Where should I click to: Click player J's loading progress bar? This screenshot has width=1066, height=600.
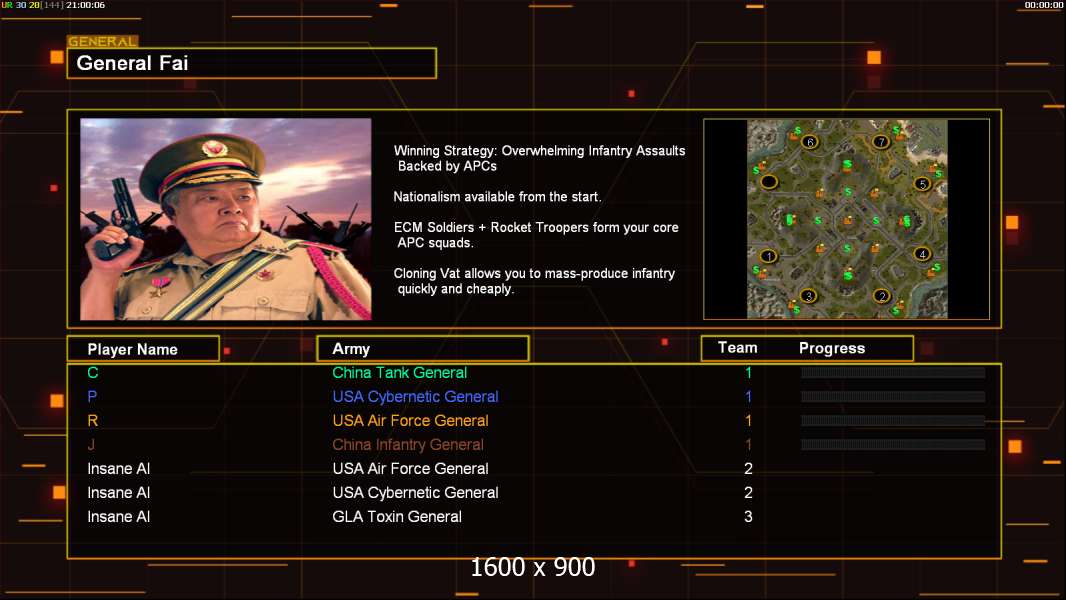893,444
